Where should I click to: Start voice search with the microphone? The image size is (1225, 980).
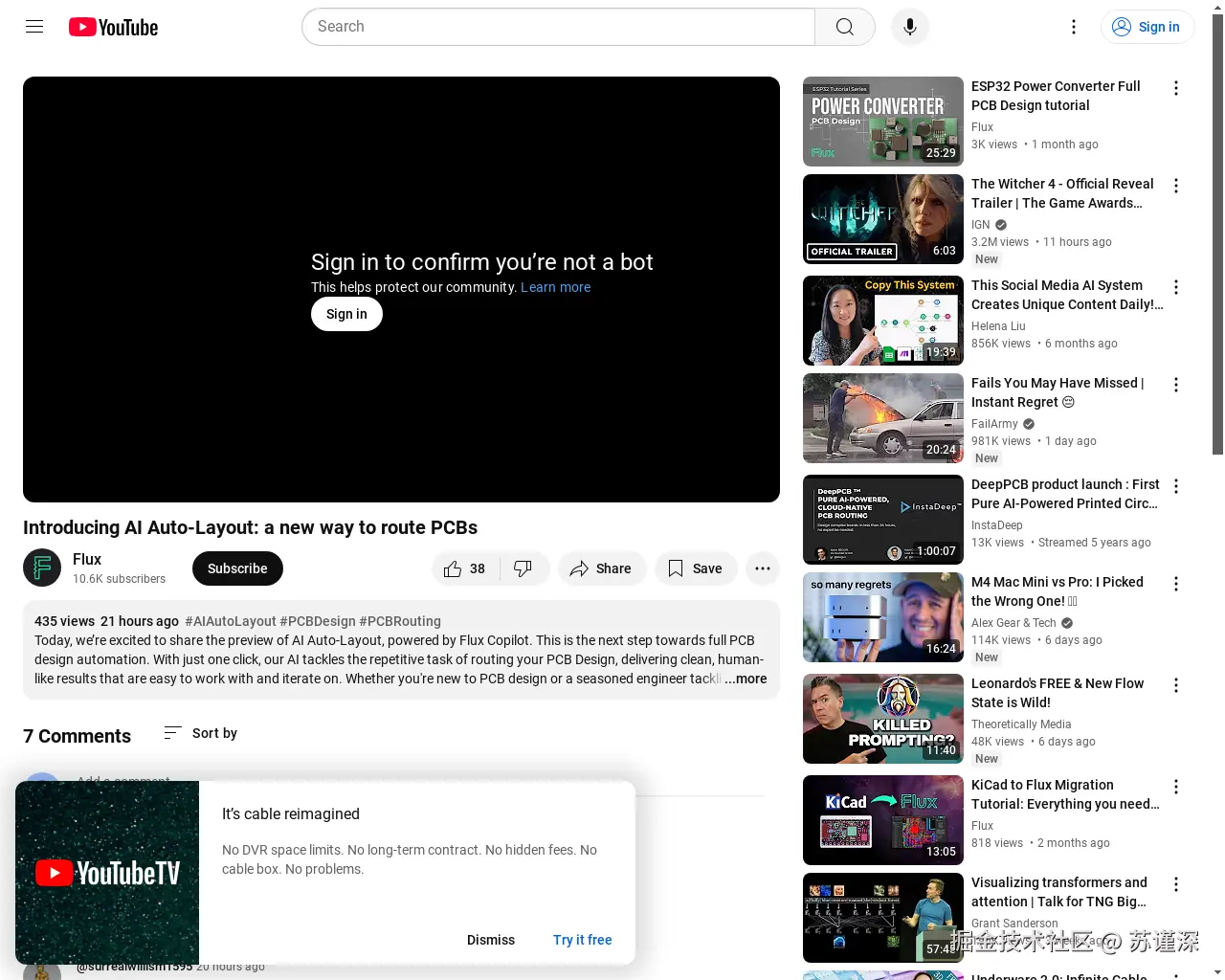(x=910, y=27)
